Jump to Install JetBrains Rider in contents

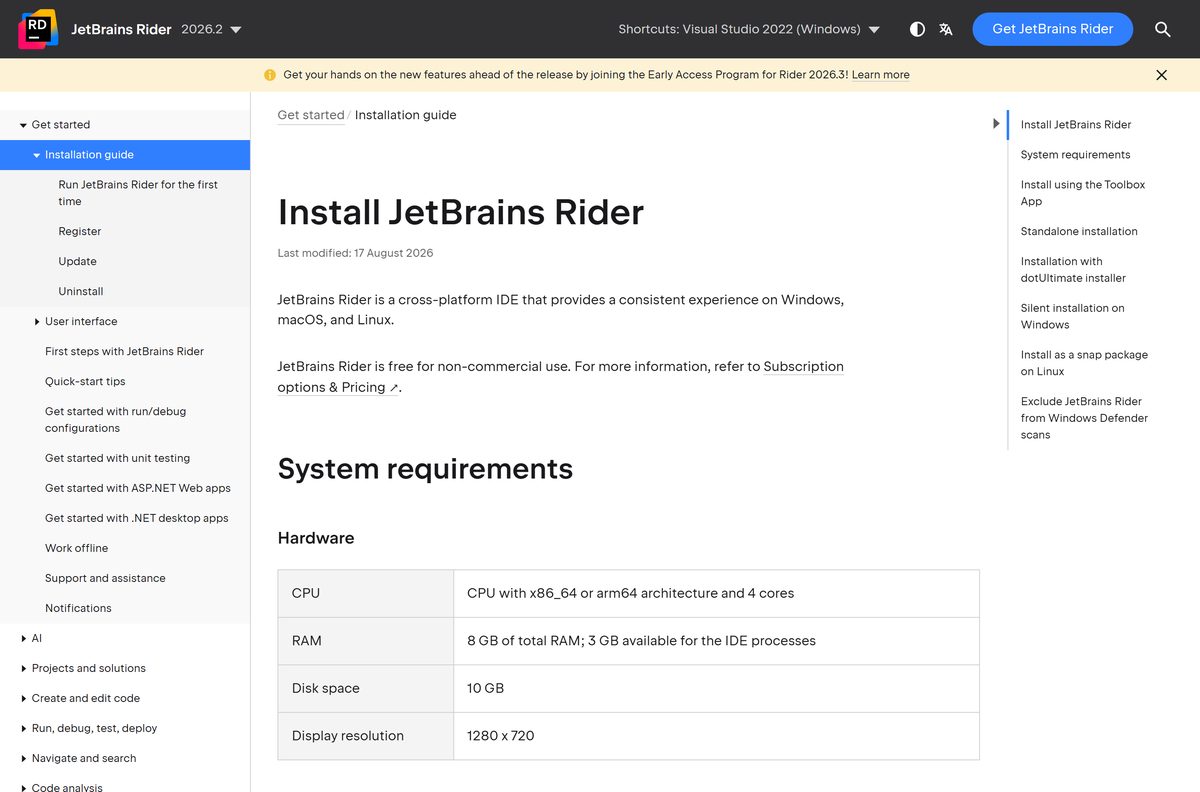pos(1076,125)
